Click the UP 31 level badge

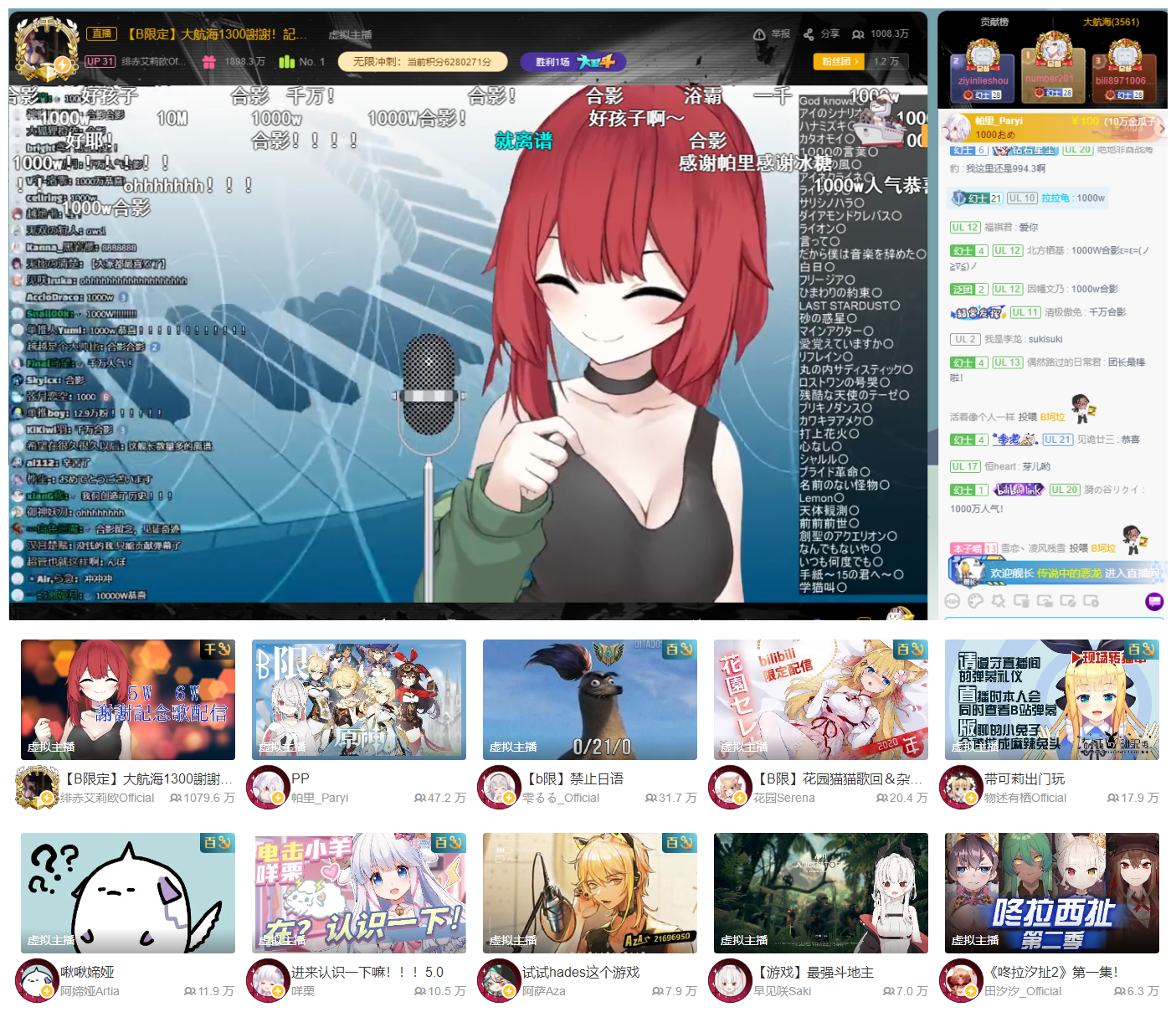[x=100, y=61]
